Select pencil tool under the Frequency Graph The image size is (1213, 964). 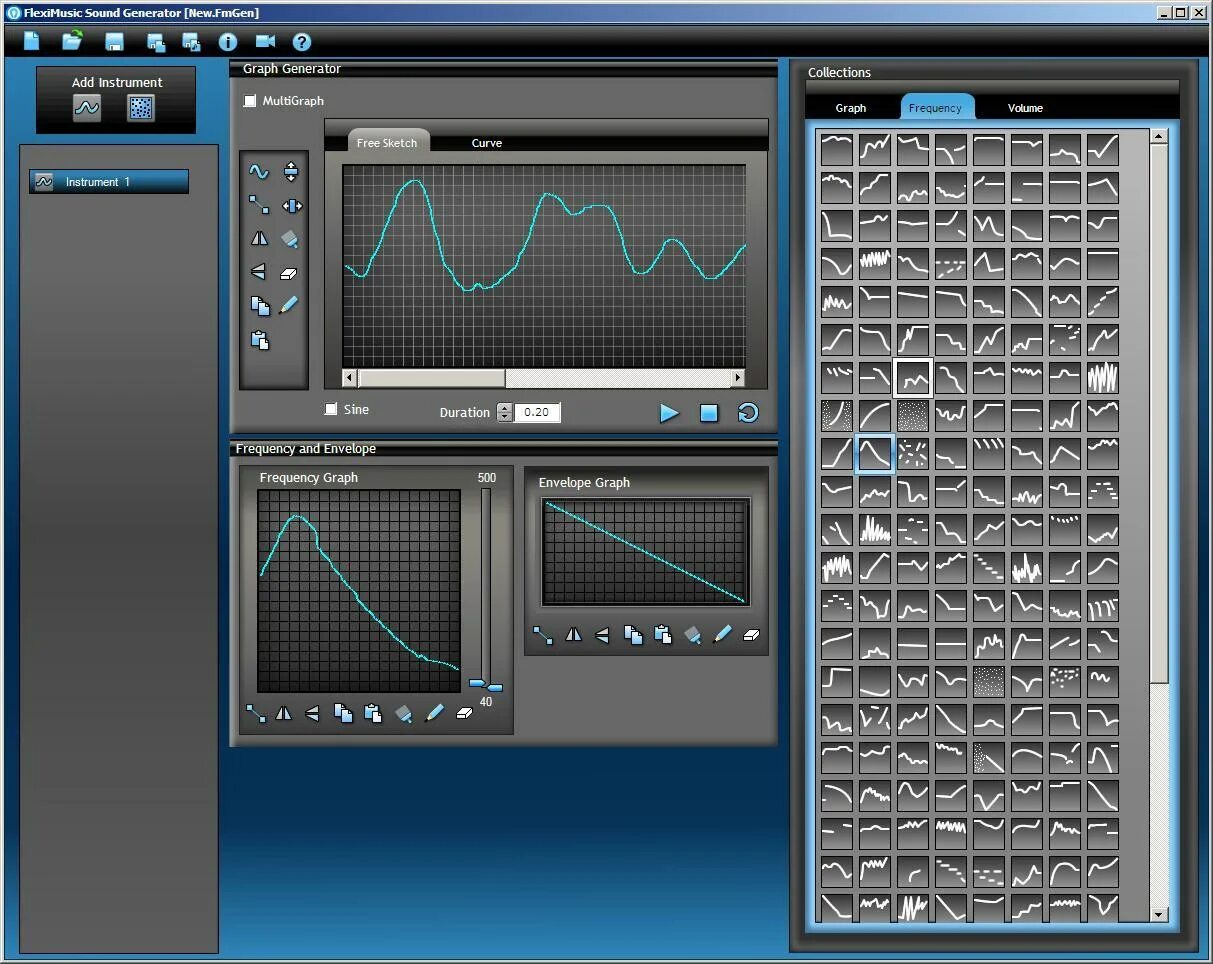tap(434, 713)
